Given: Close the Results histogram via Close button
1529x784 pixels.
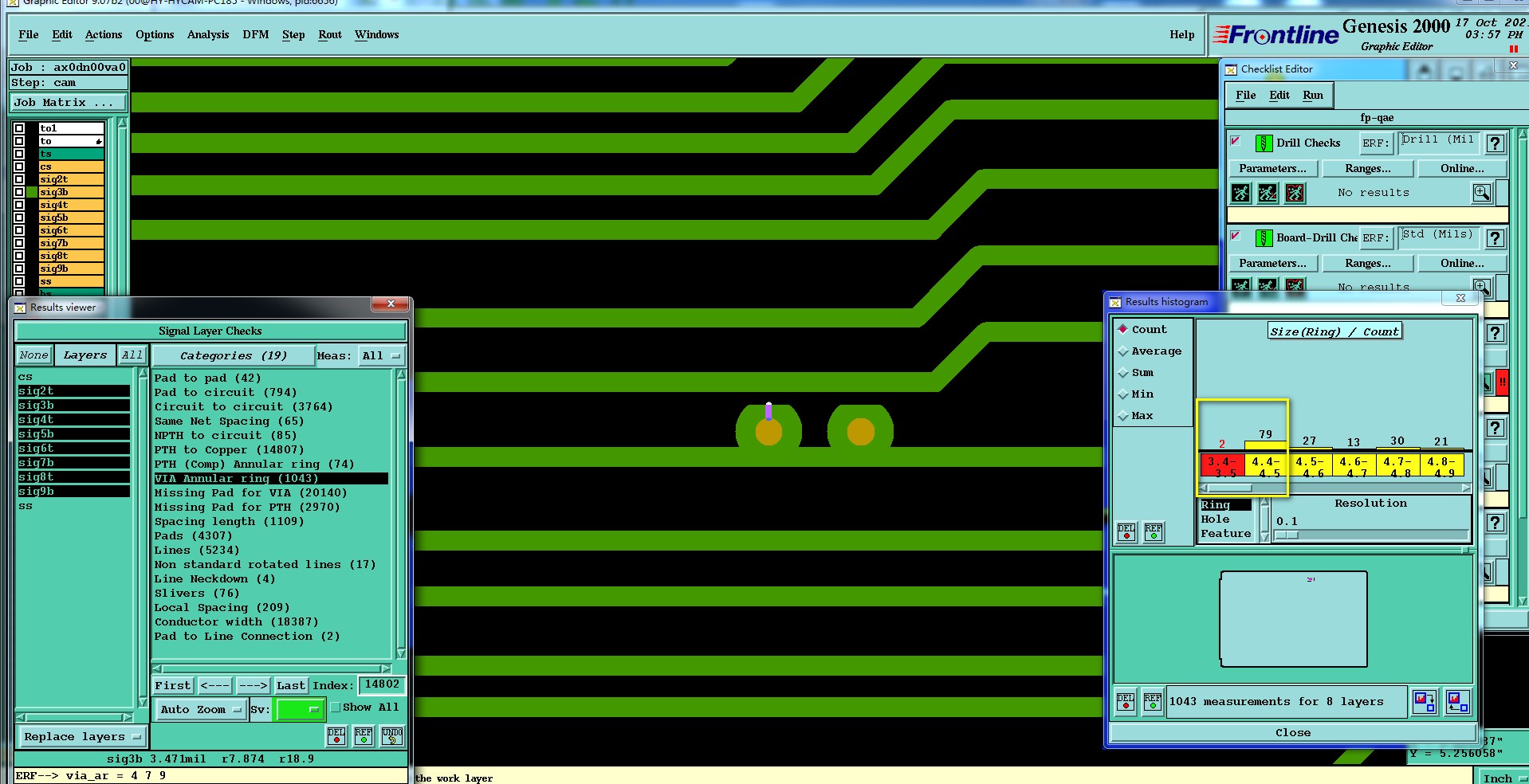Looking at the screenshot, I should click(1292, 732).
